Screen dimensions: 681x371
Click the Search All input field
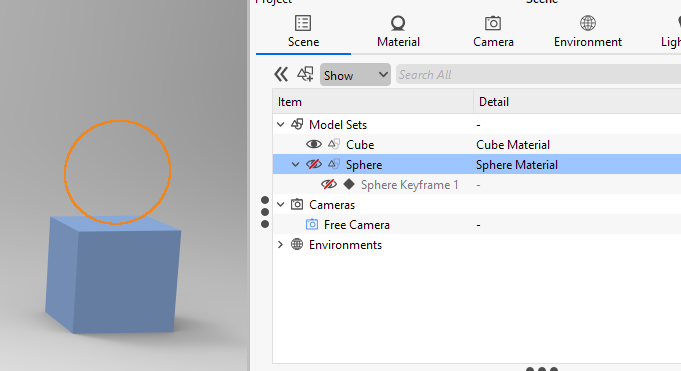pyautogui.click(x=538, y=75)
